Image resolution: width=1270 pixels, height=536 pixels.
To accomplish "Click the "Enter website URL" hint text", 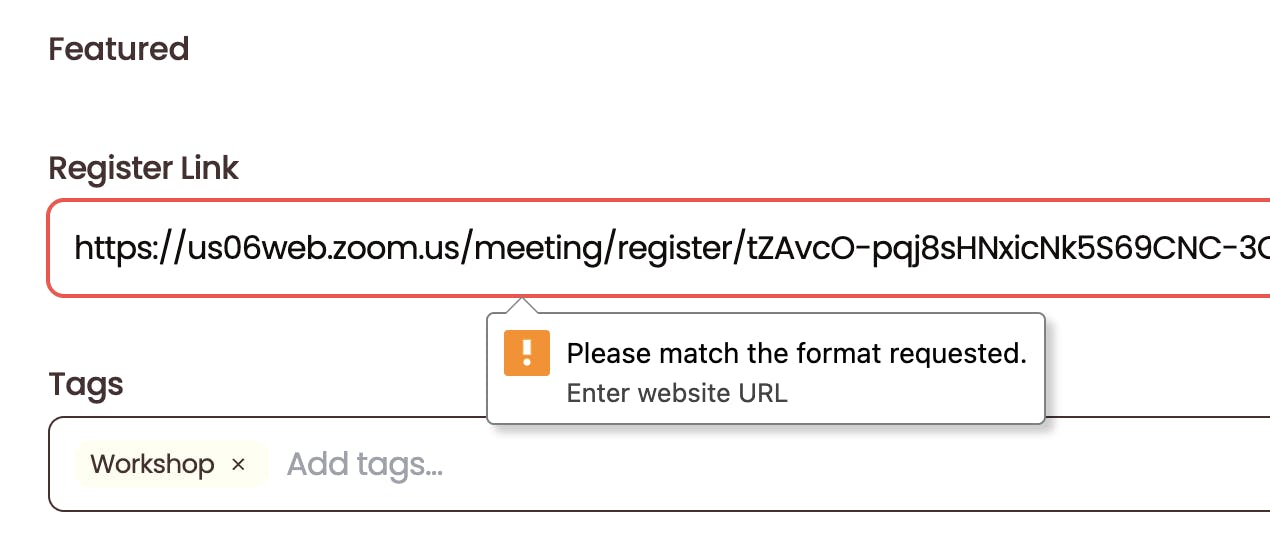I will click(677, 393).
